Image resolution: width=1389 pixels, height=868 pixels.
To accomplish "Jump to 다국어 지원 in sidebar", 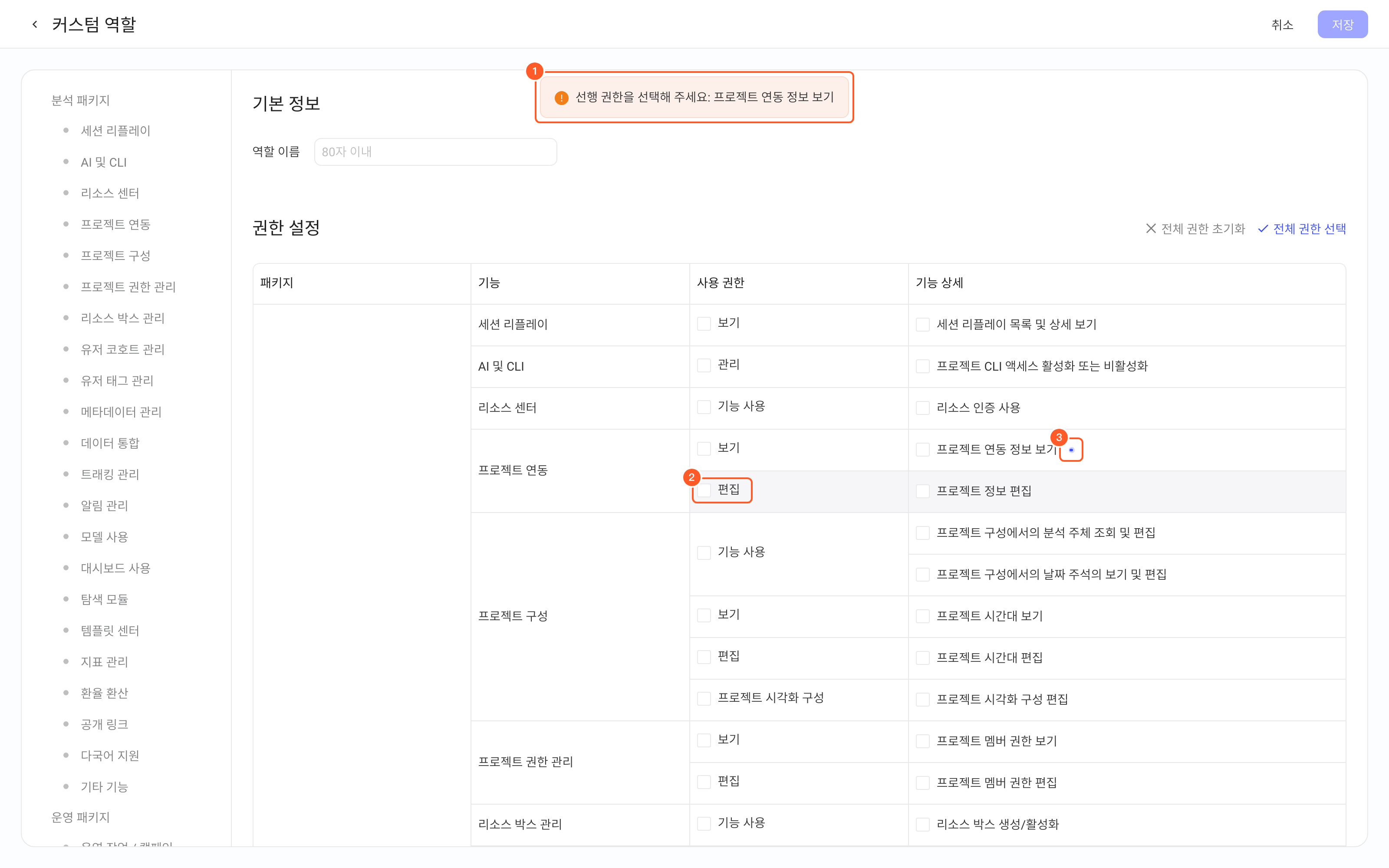I will pyautogui.click(x=110, y=756).
